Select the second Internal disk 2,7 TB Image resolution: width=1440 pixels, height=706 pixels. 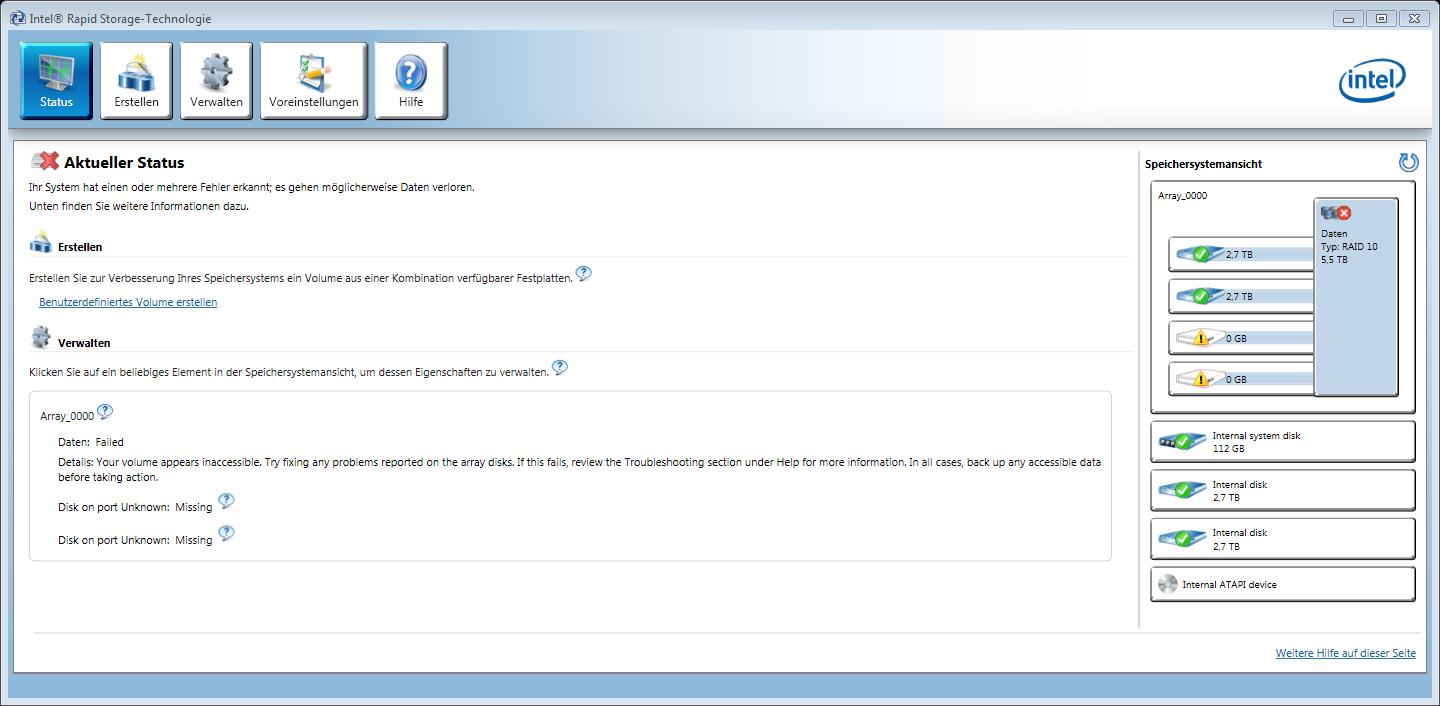point(1283,539)
